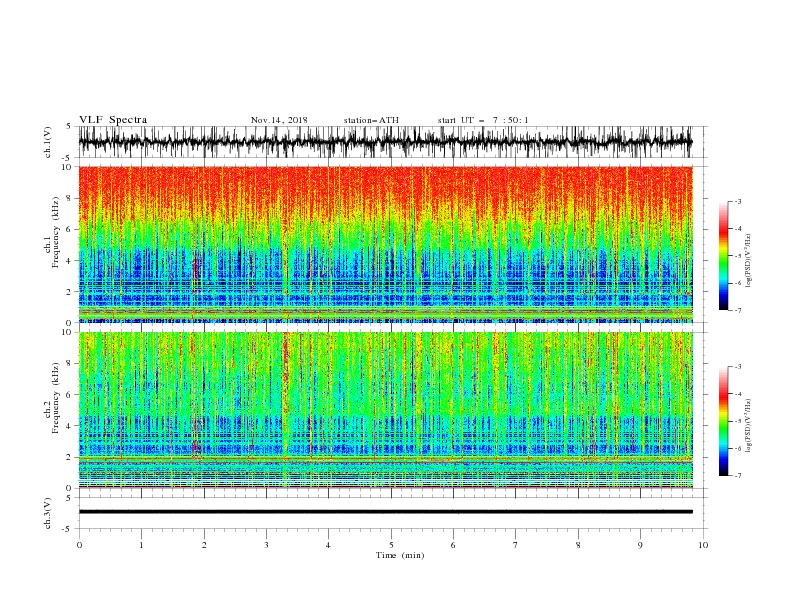Viewport: 792px width, 612px height.
Task: Click time axis tick label "5"
Action: point(391,545)
